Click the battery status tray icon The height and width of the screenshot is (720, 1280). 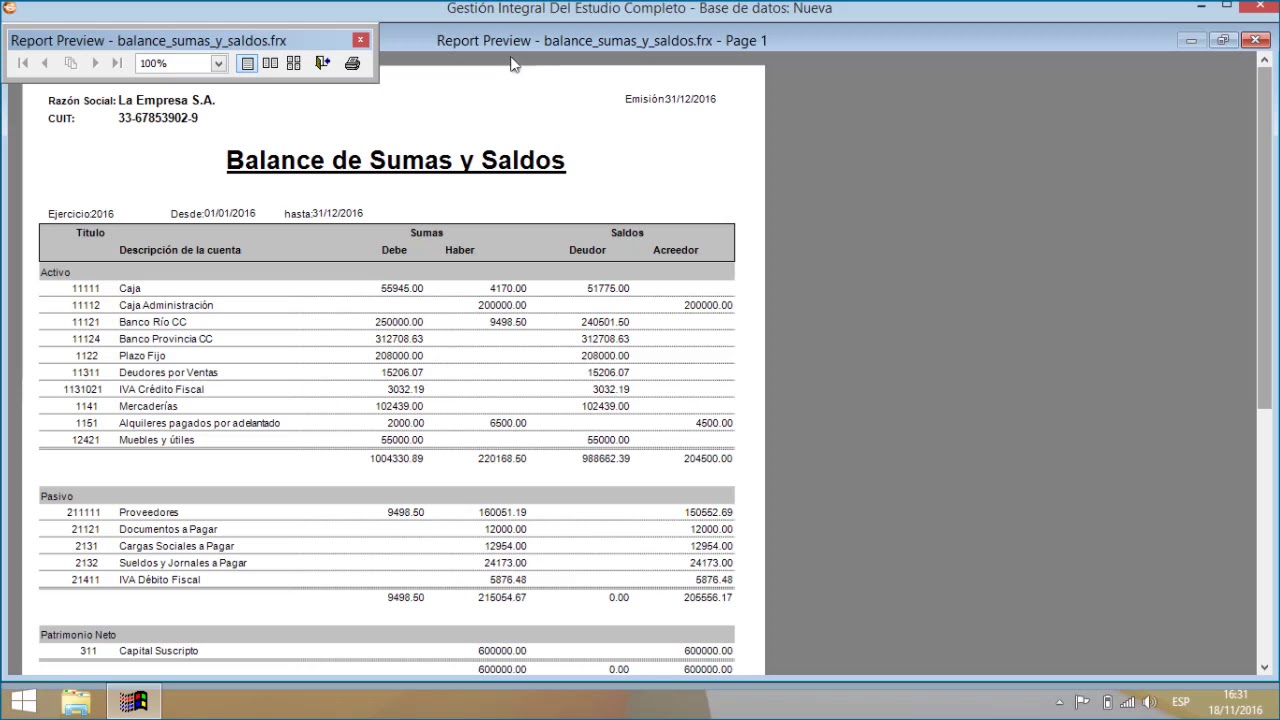(1107, 702)
